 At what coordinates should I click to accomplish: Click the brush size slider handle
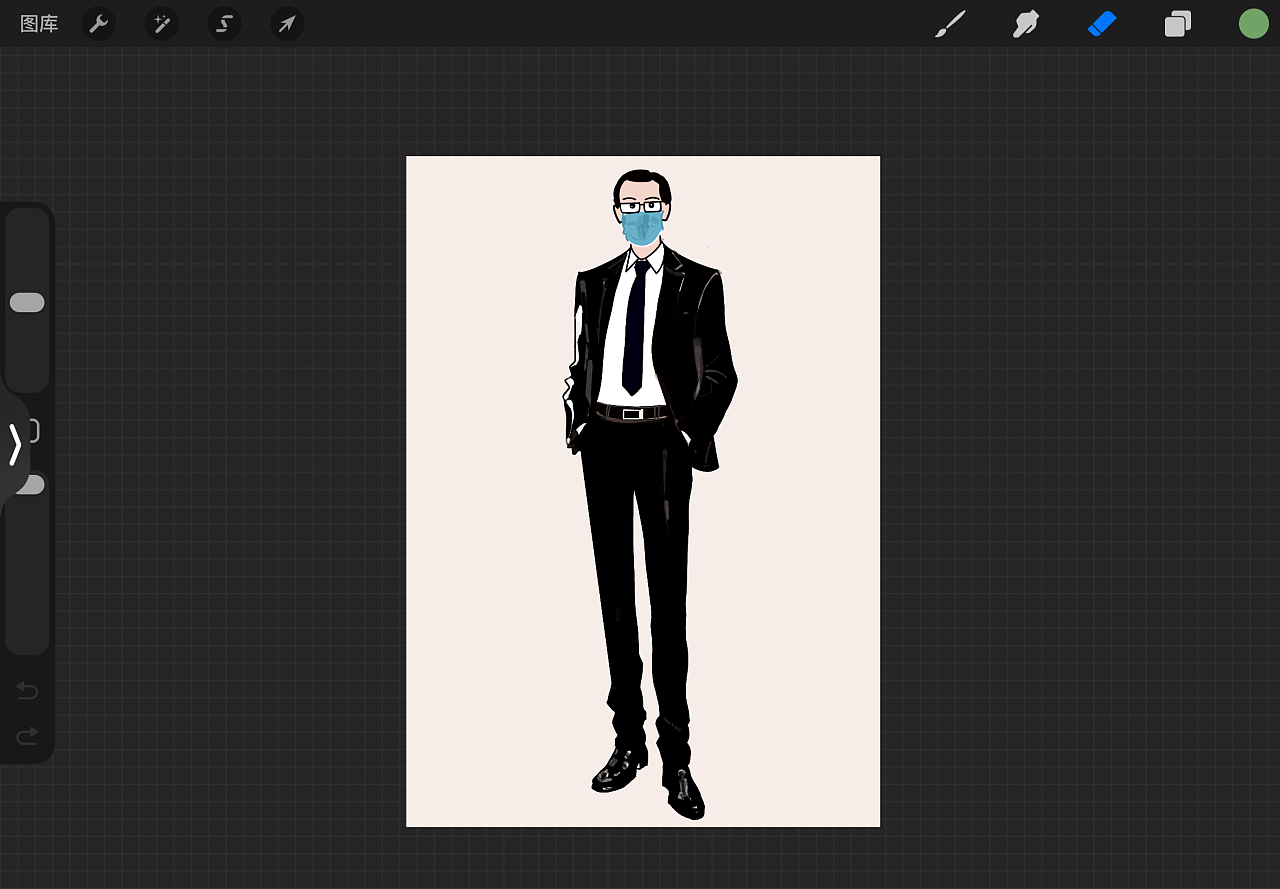coord(27,302)
